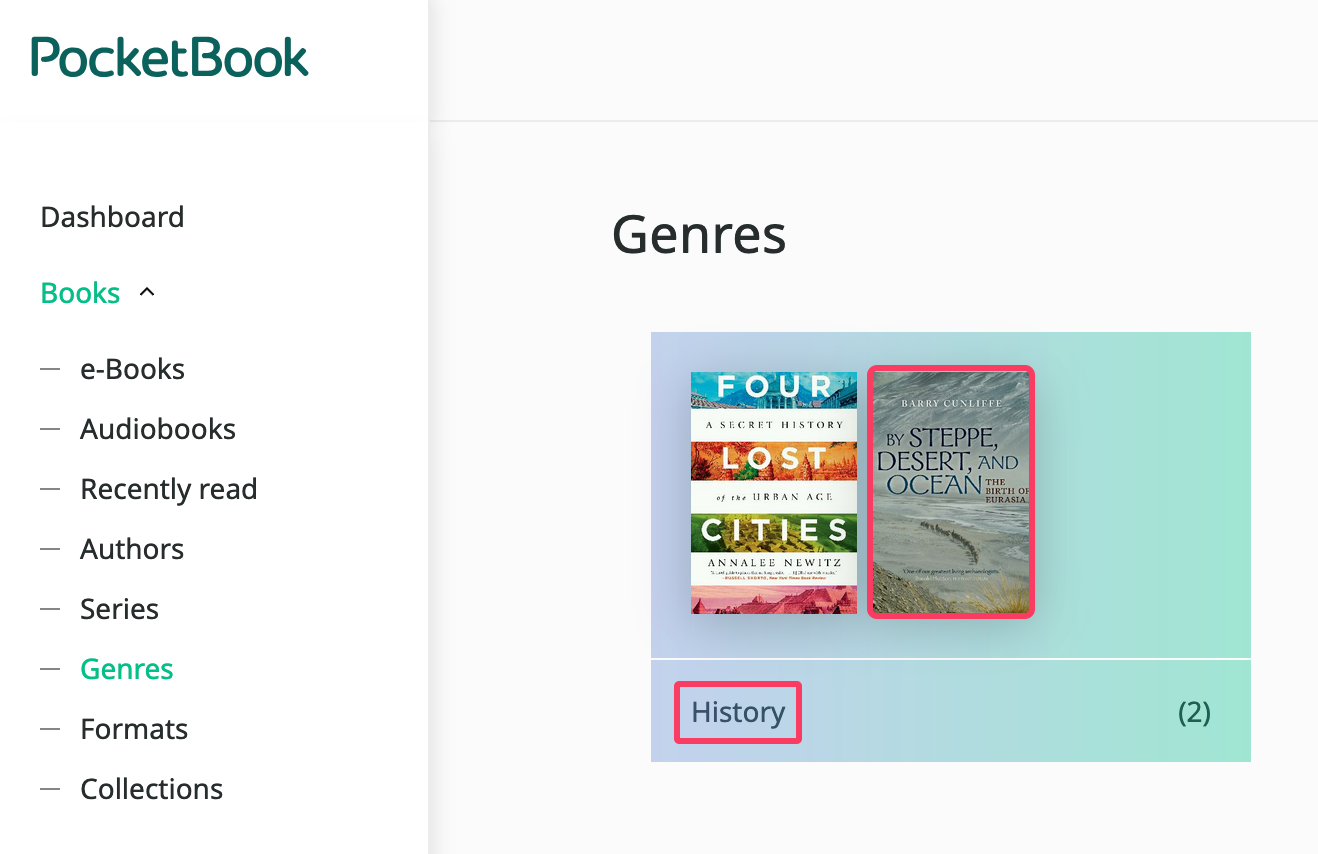Open e-Books in the sidebar
The width and height of the screenshot is (1318, 854).
(x=132, y=369)
